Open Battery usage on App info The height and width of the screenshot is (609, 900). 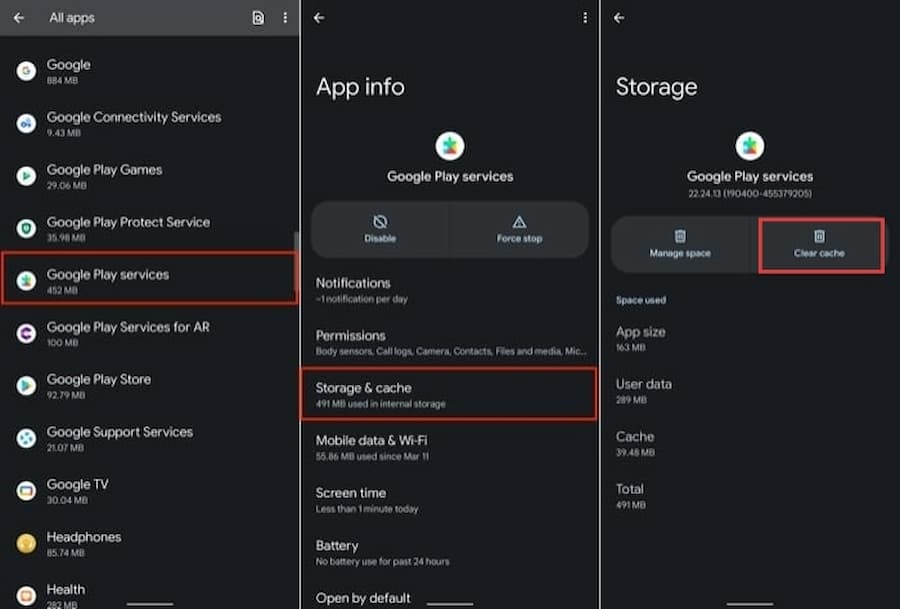click(x=449, y=552)
